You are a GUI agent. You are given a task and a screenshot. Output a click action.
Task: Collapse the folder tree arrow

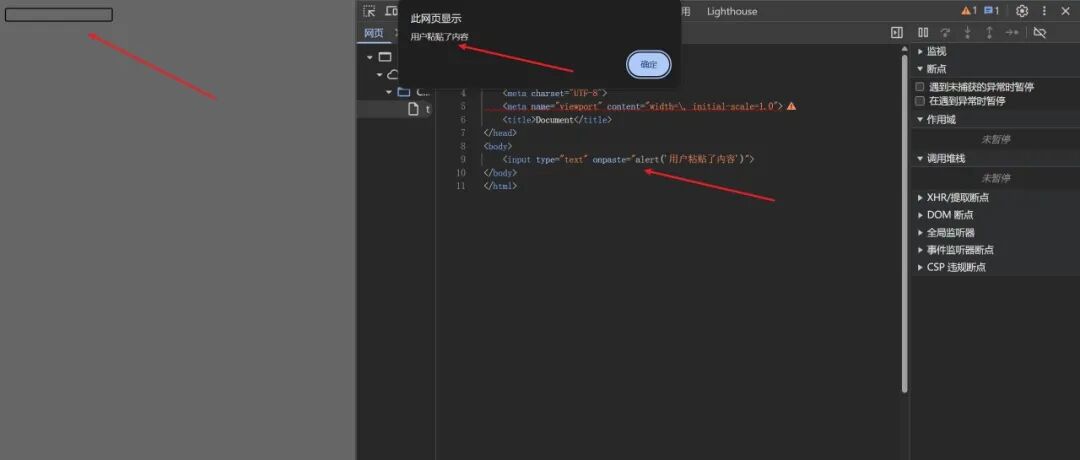388,92
